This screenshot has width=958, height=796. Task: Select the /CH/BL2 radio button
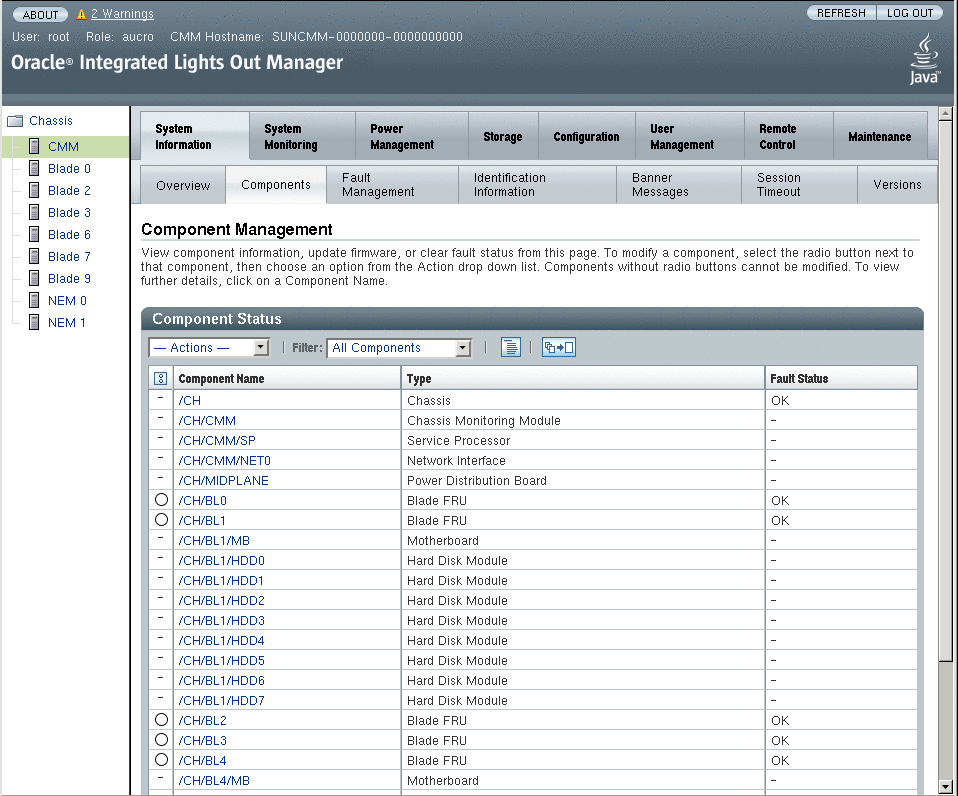161,720
